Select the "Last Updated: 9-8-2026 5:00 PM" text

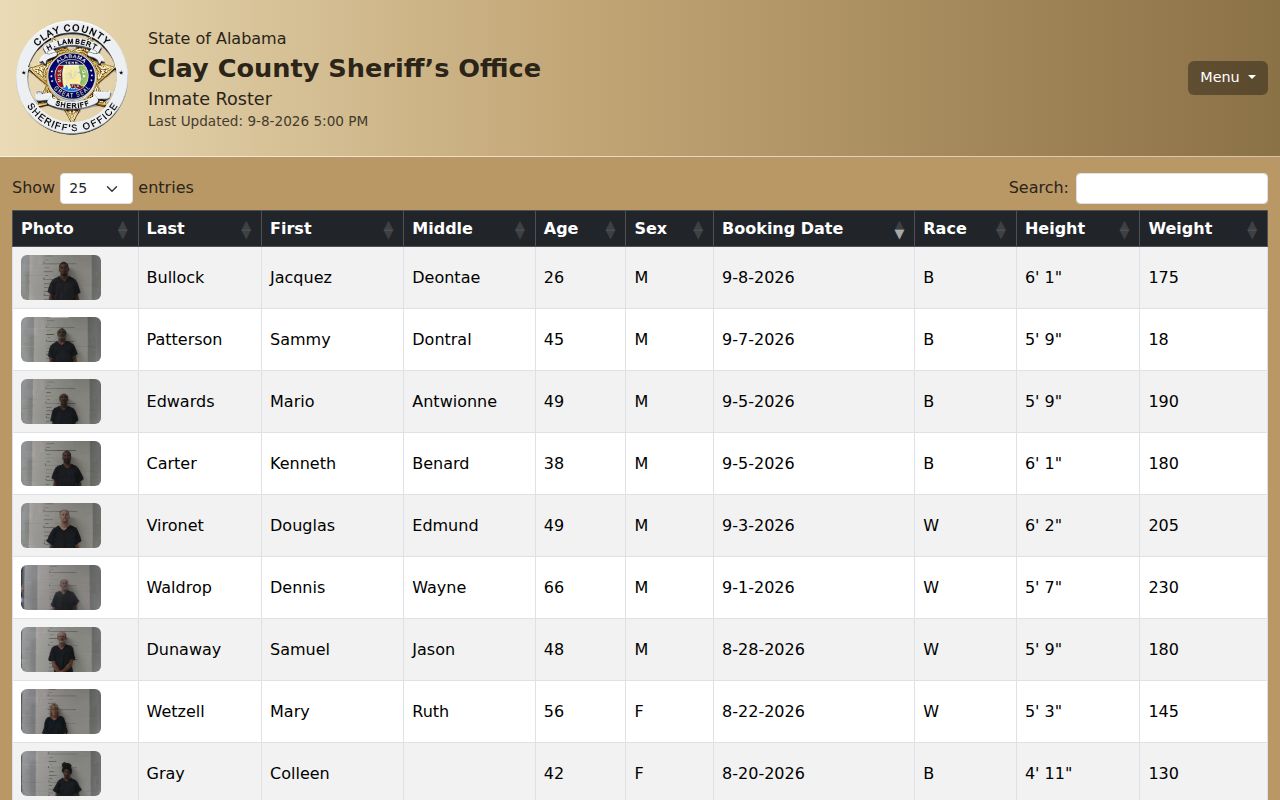pos(258,122)
